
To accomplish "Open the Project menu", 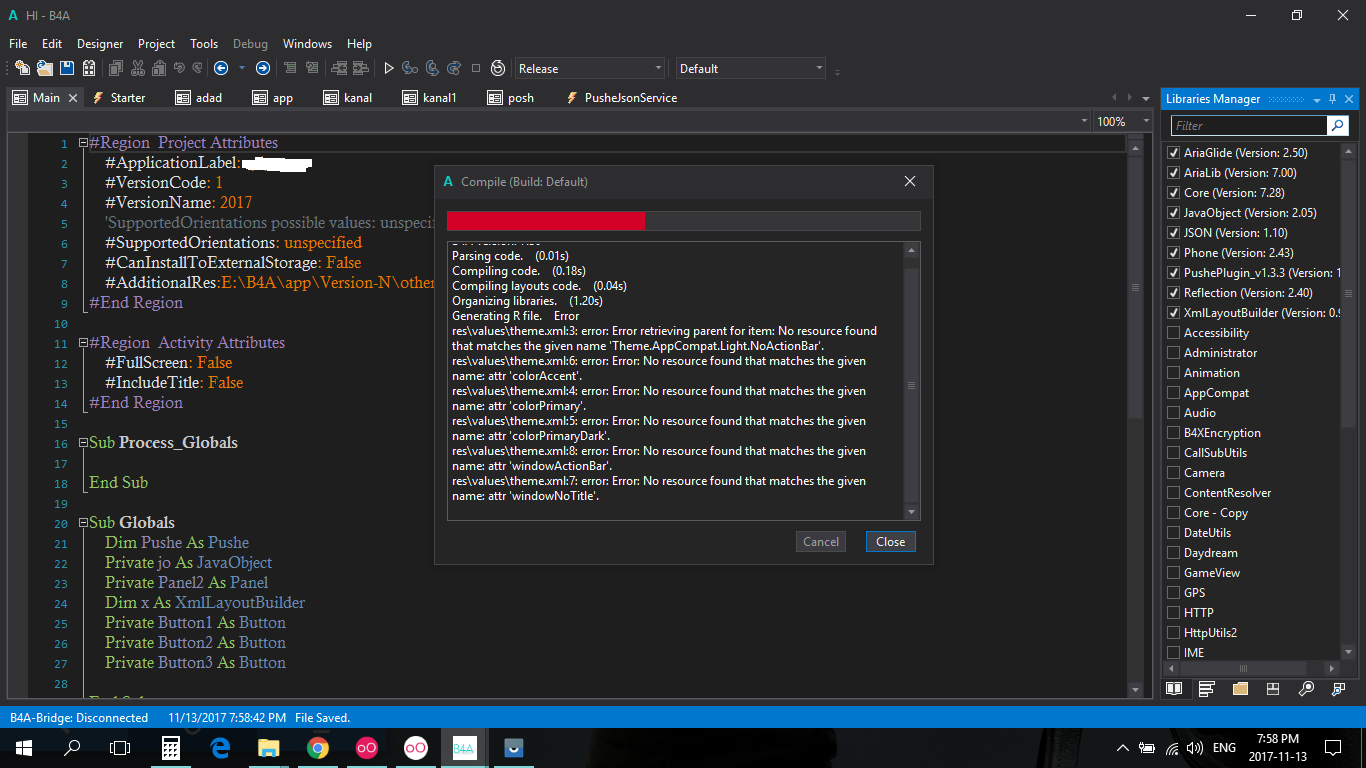I will point(156,44).
